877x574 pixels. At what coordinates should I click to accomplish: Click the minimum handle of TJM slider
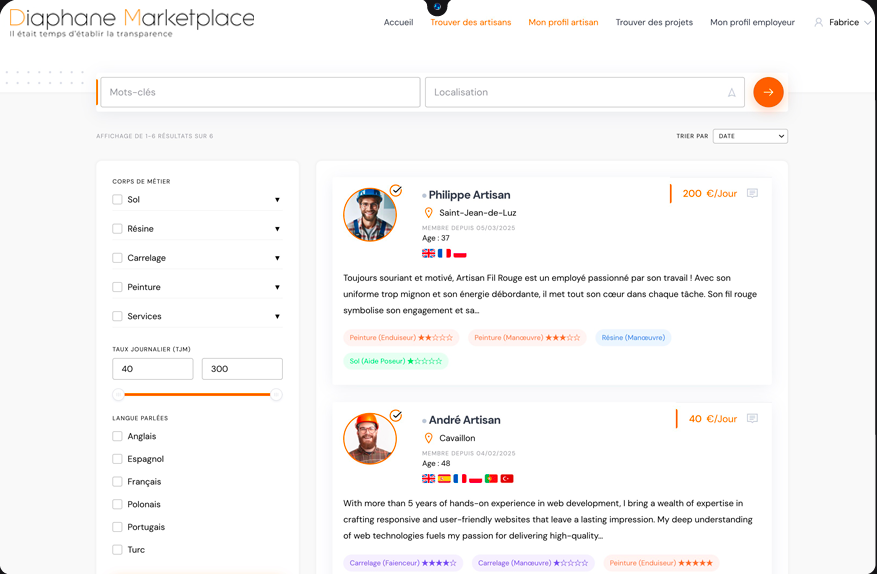pos(118,394)
